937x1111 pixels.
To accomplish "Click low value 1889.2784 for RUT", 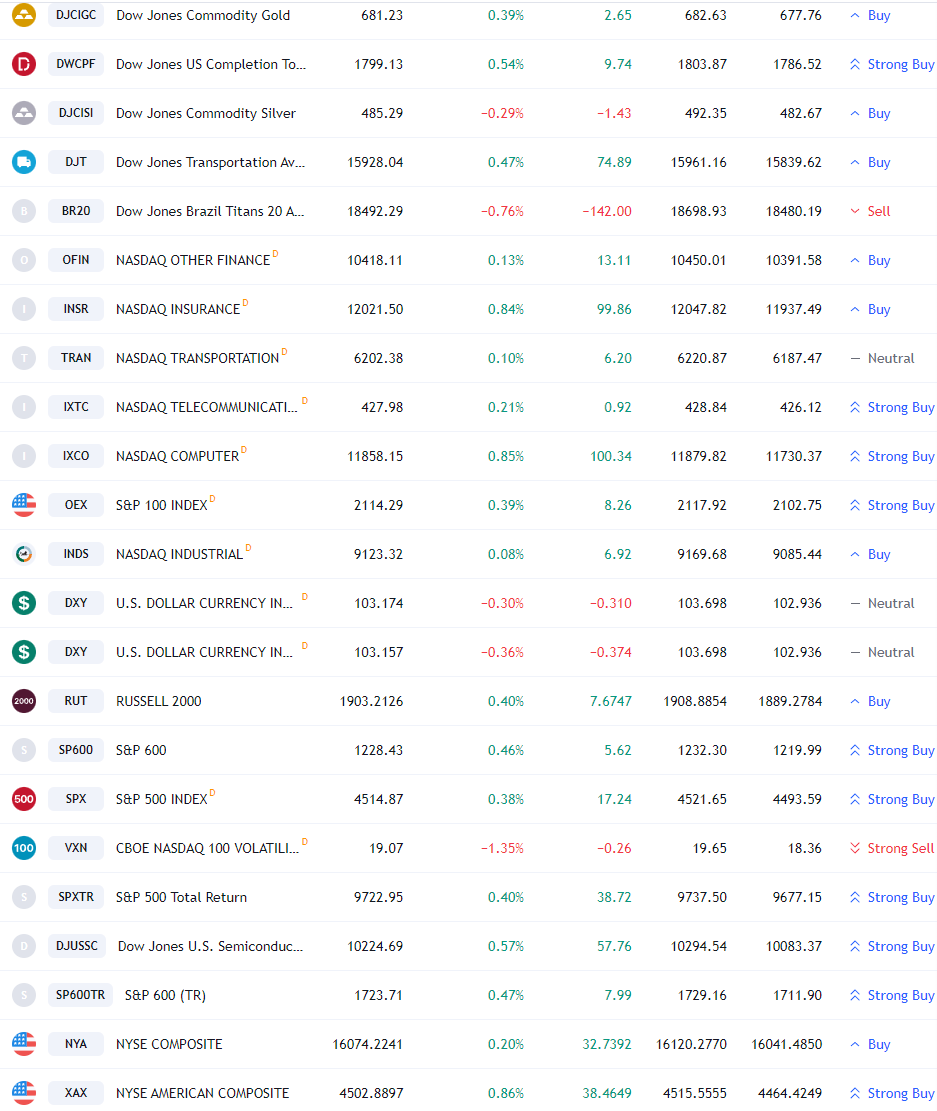I will click(790, 701).
